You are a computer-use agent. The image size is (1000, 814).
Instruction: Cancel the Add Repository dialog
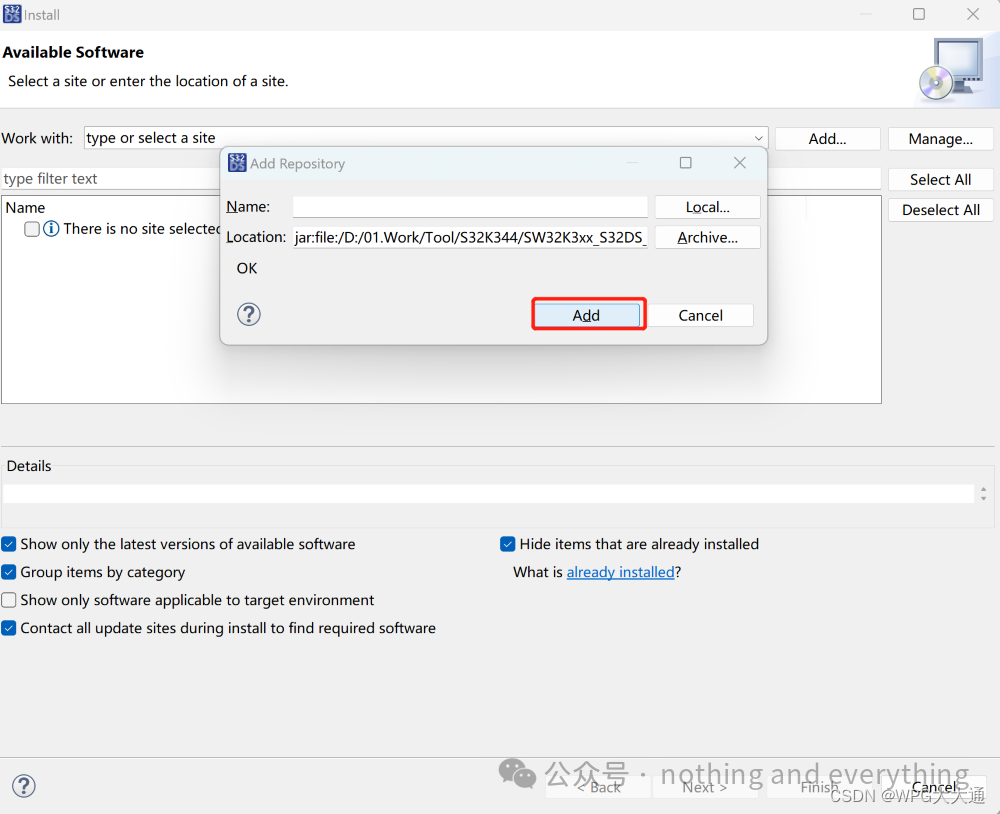700,315
